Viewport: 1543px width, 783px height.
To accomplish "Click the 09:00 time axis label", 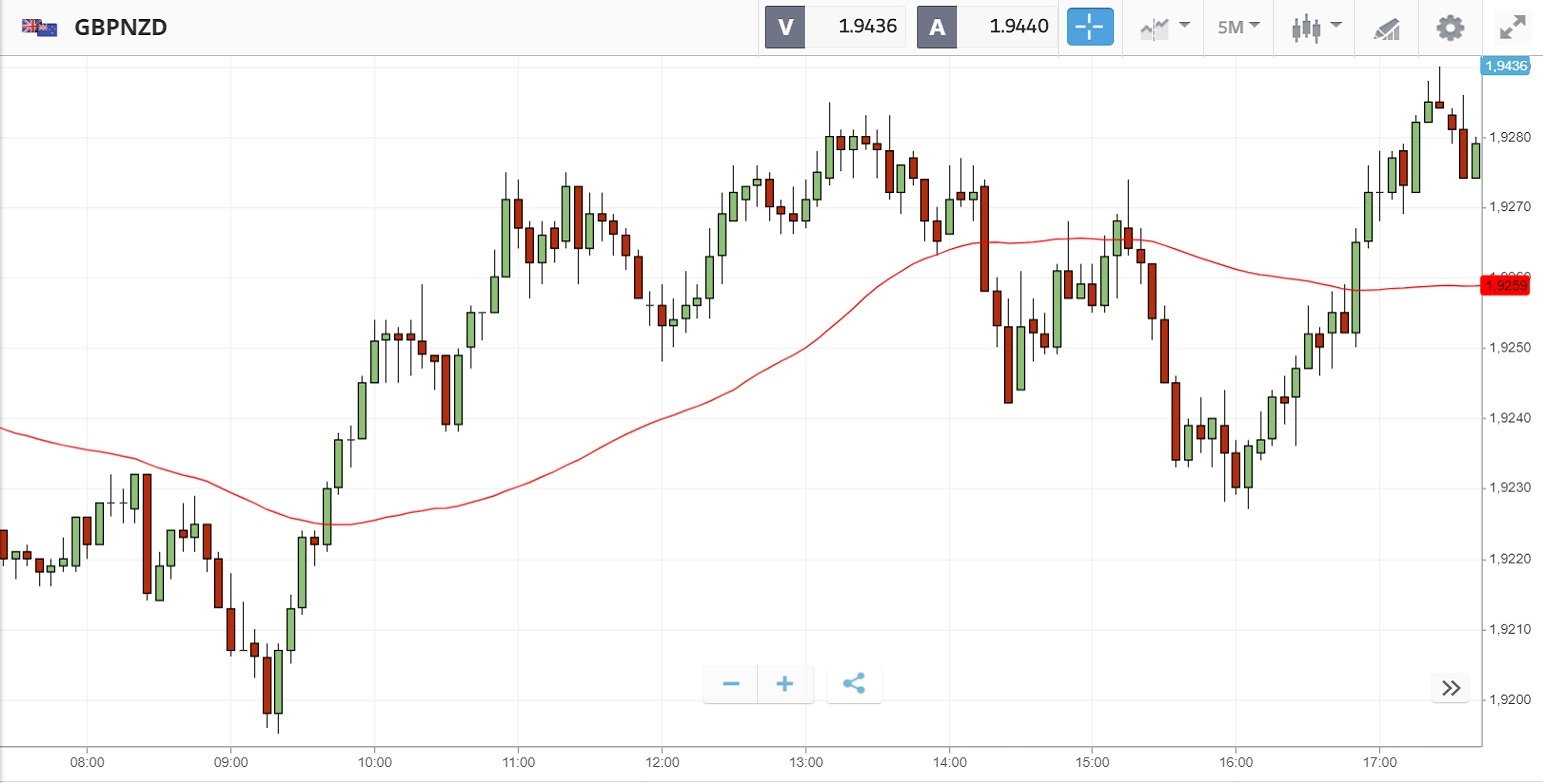I will [x=231, y=762].
